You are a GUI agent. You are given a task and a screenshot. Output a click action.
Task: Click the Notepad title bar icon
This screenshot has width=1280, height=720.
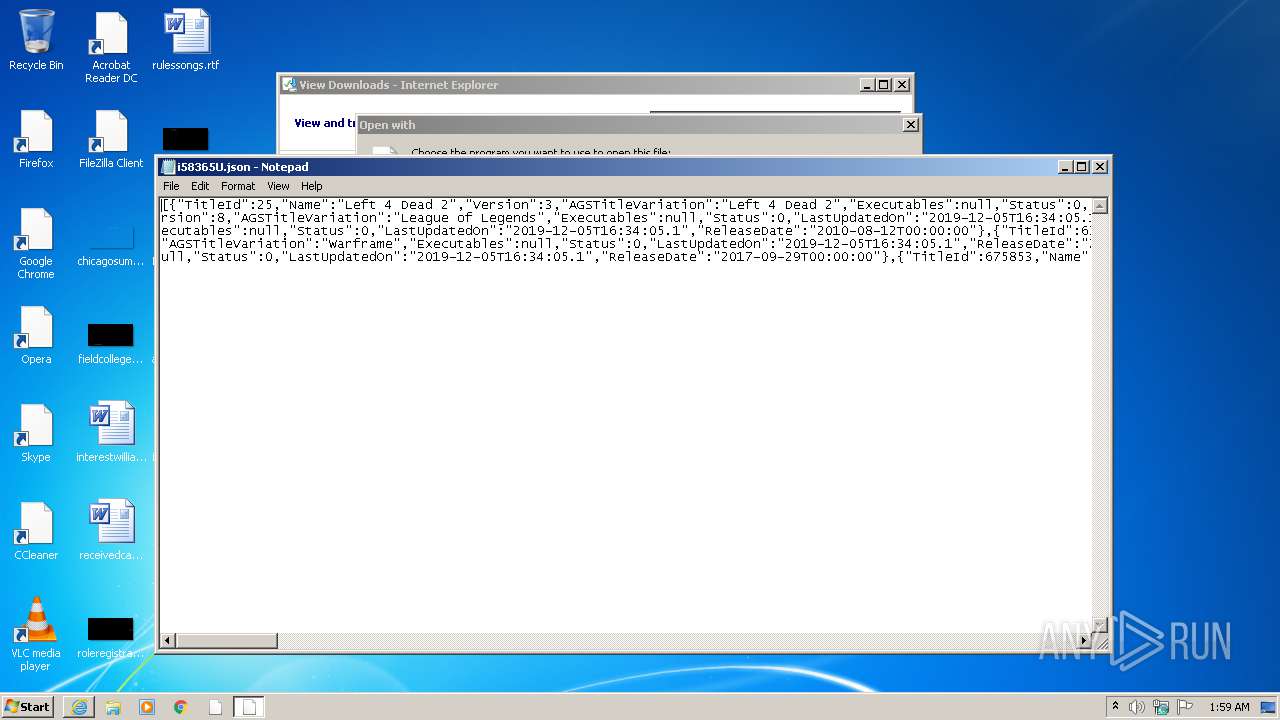point(169,167)
